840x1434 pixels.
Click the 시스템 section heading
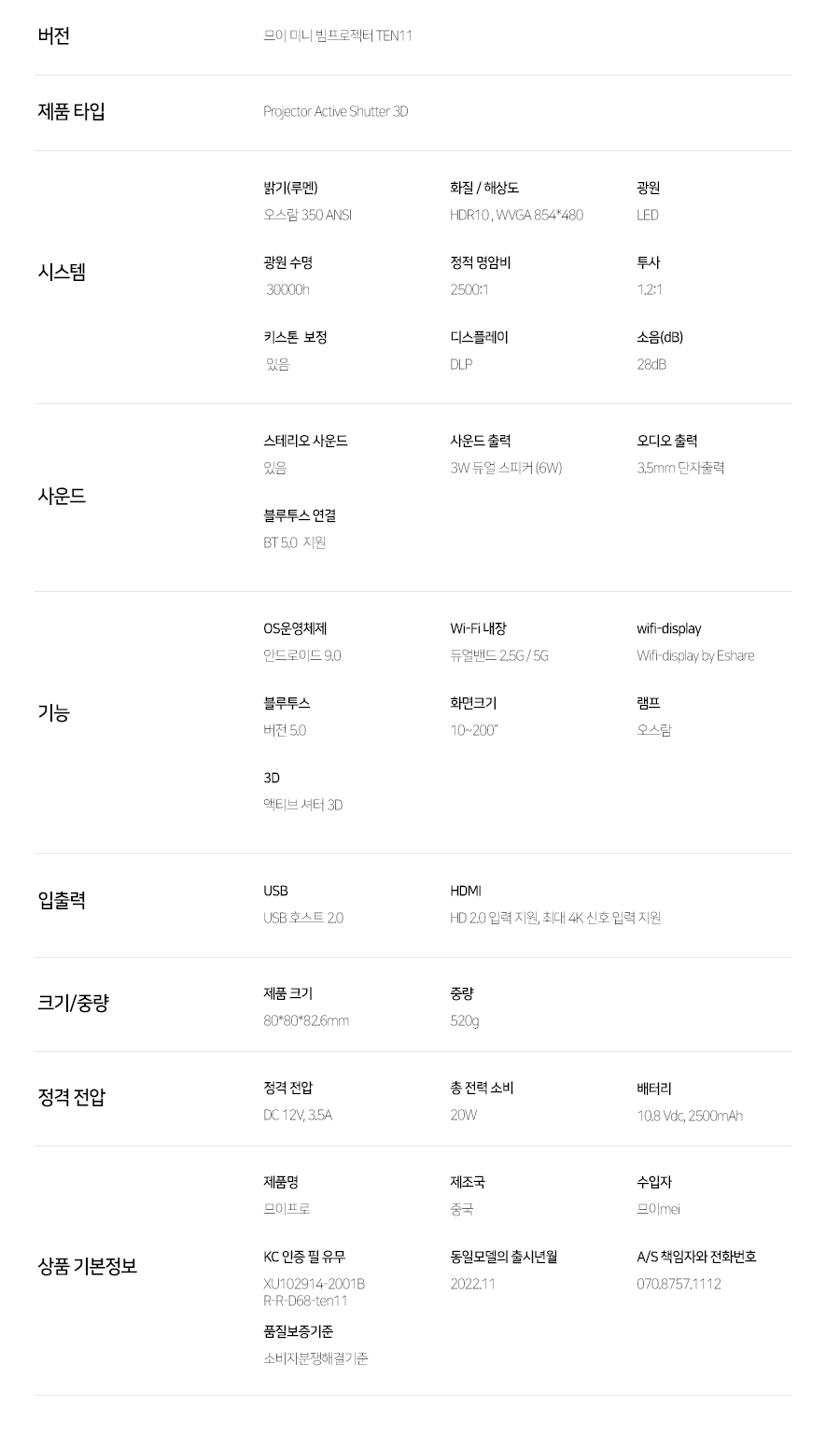(x=62, y=273)
